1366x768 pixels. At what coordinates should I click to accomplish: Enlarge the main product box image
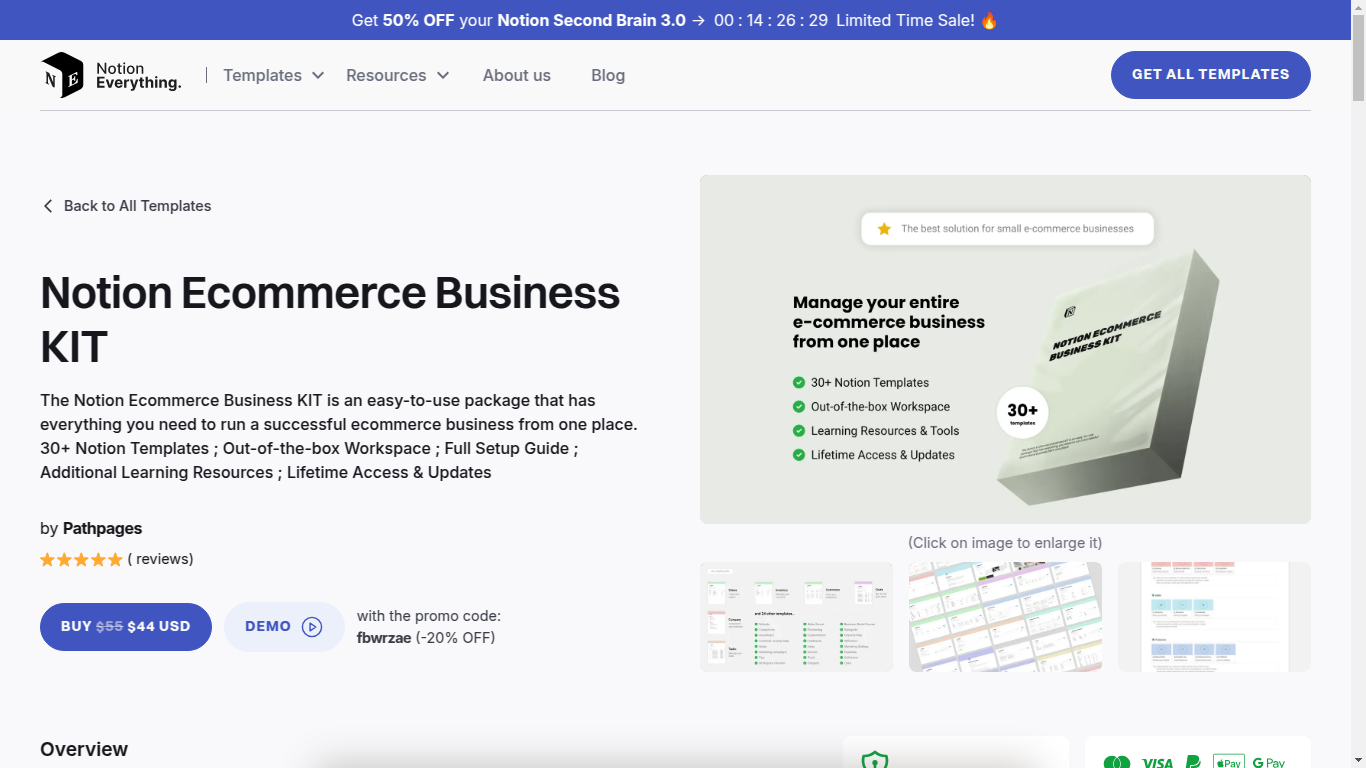click(x=1005, y=350)
